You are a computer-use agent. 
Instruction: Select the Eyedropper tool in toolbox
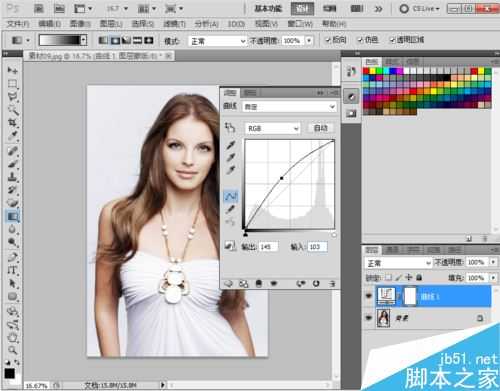13,136
